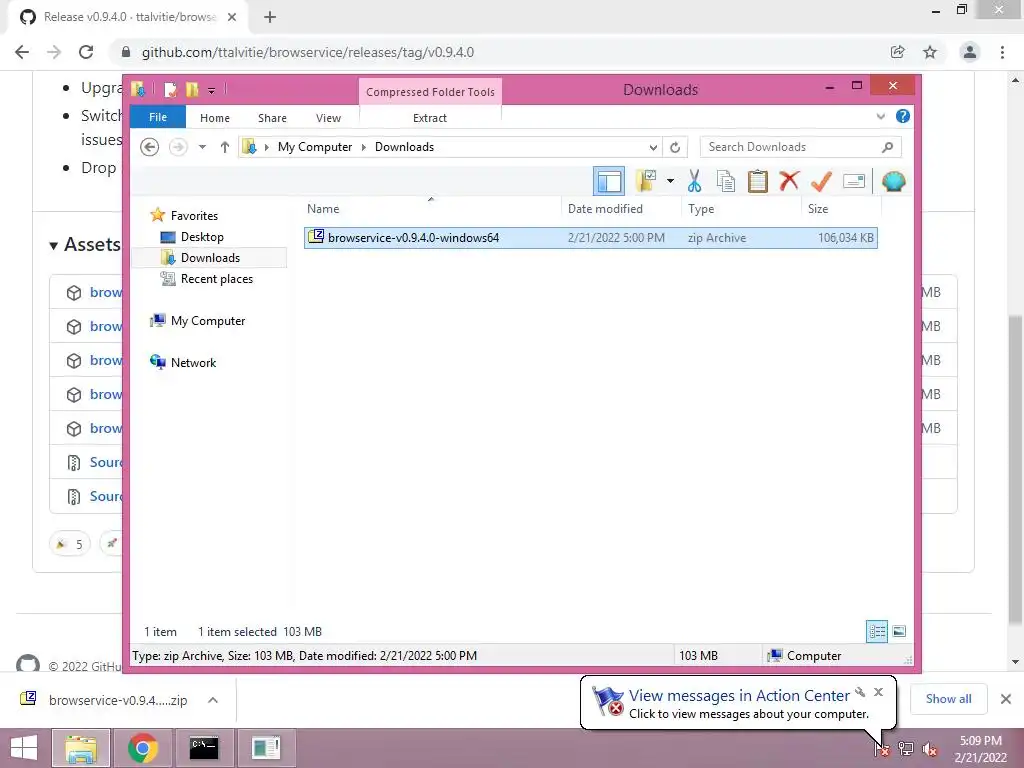Click into Search Downloads field

[793, 147]
